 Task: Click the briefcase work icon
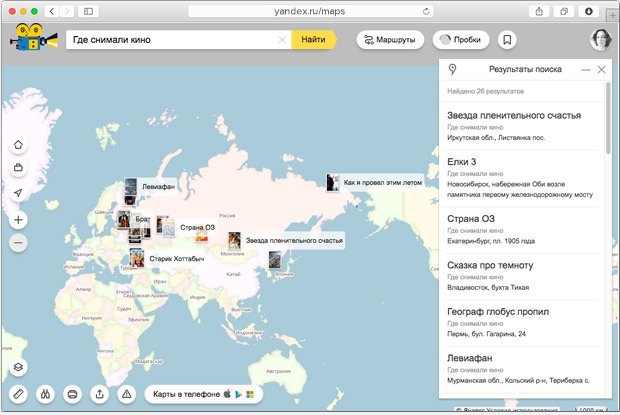coord(18,168)
